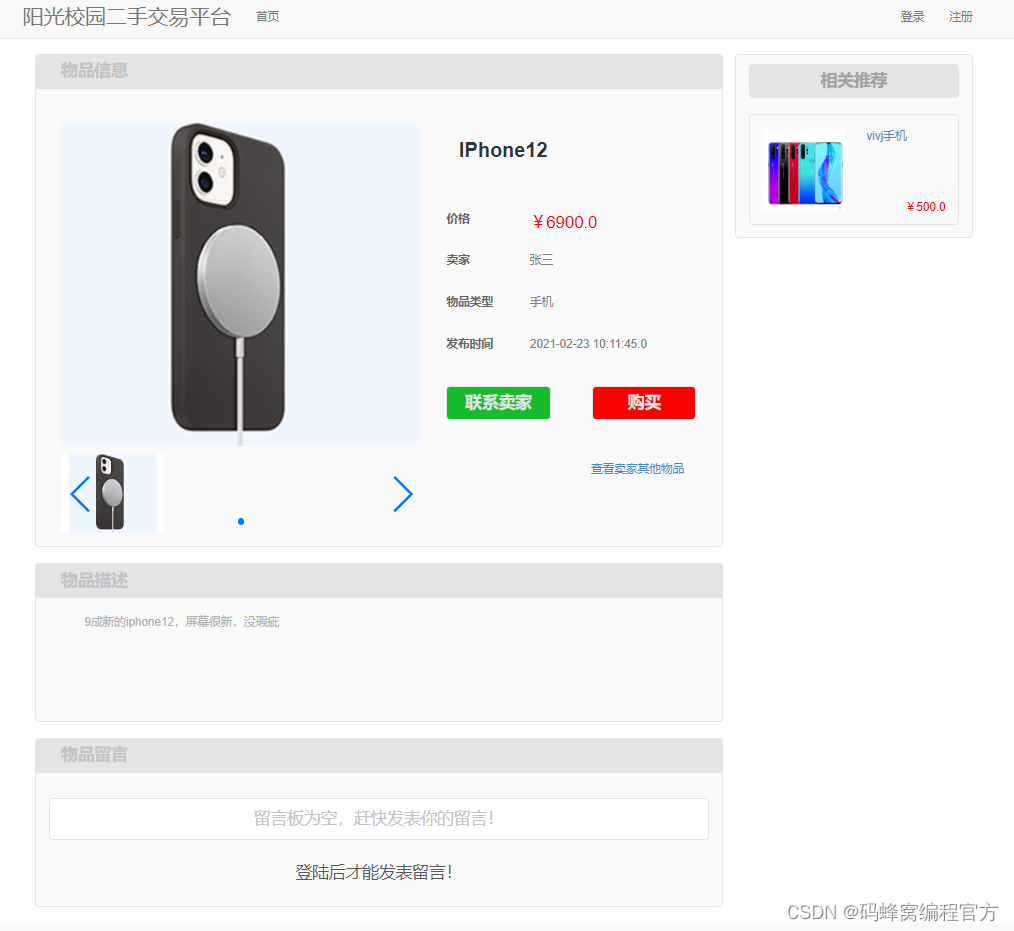Click the 登陆后才能发表留言 notice
The height and width of the screenshot is (931, 1014).
tap(374, 873)
